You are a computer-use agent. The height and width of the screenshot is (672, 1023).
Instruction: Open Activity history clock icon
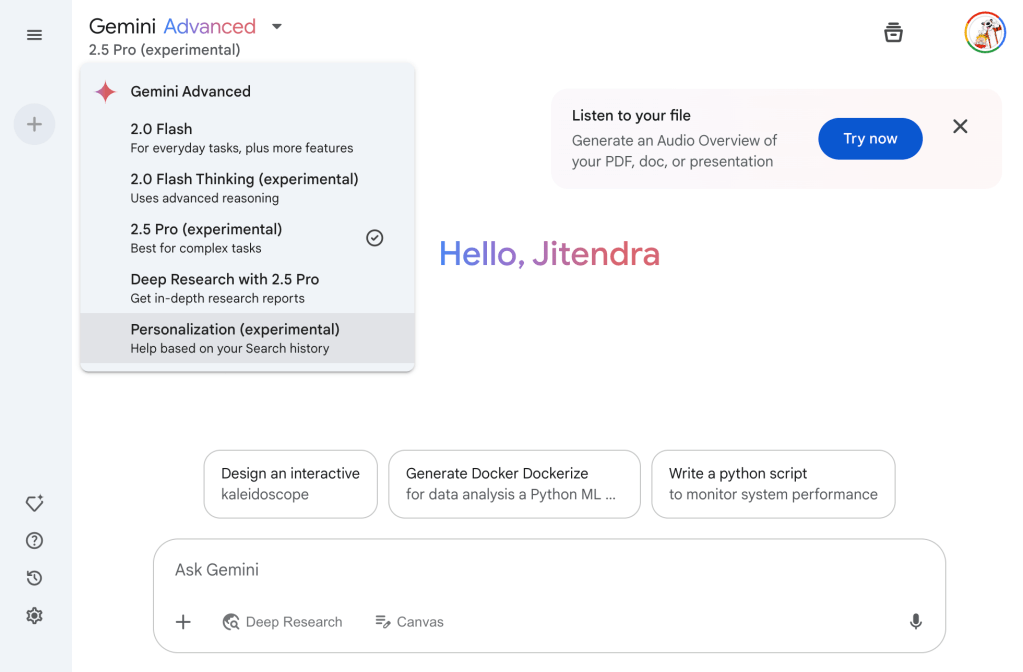(34, 578)
